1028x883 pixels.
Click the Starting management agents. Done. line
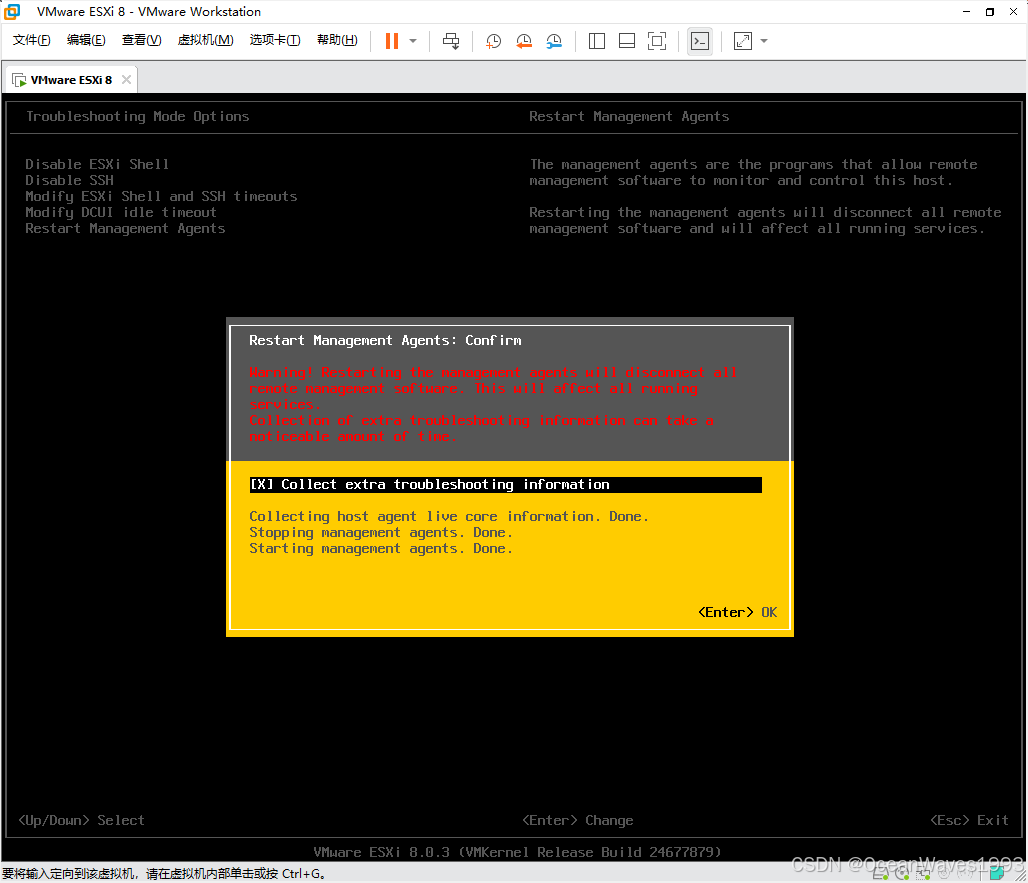(x=381, y=549)
